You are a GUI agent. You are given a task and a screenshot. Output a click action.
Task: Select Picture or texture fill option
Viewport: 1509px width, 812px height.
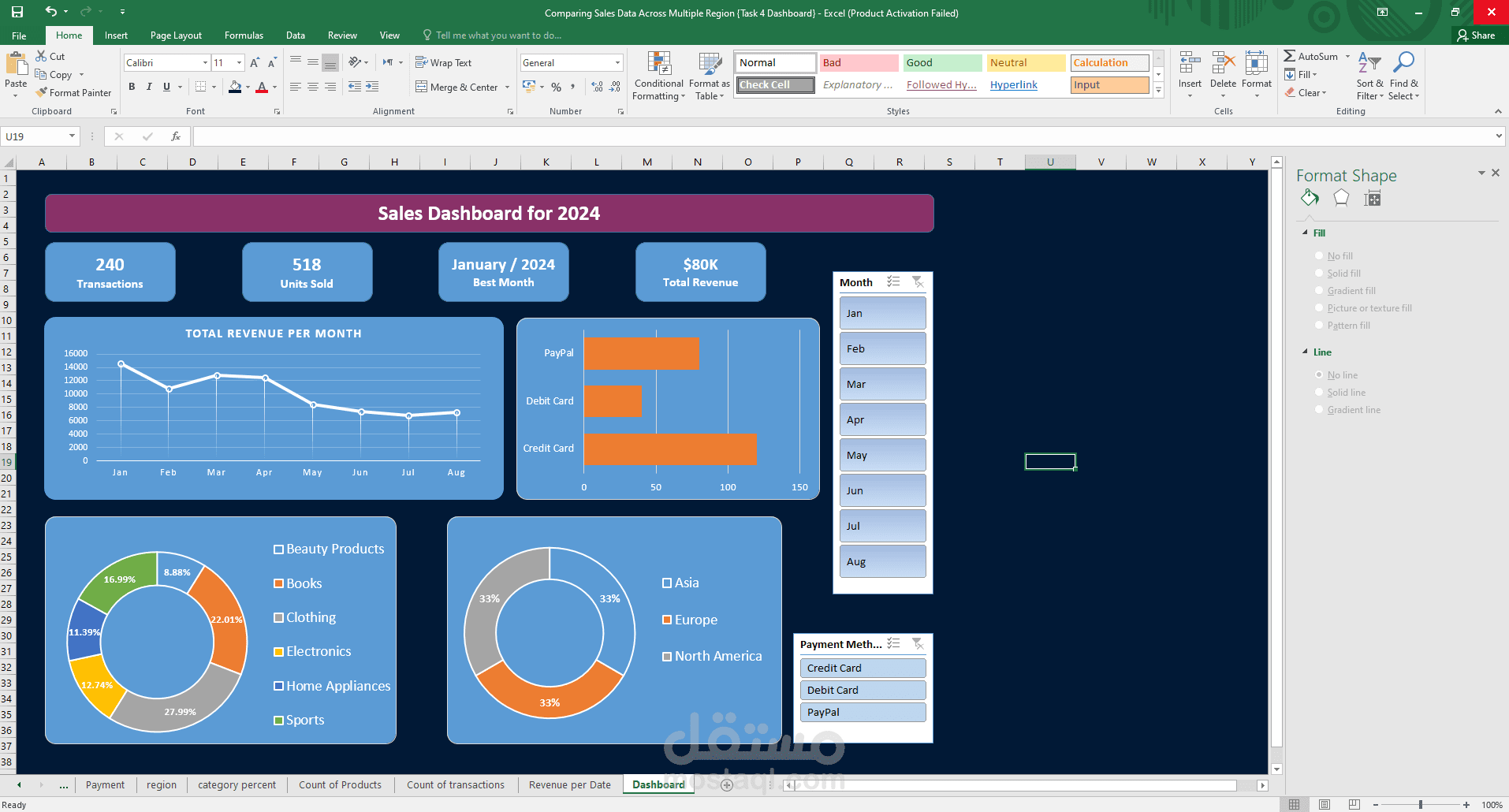1319,307
